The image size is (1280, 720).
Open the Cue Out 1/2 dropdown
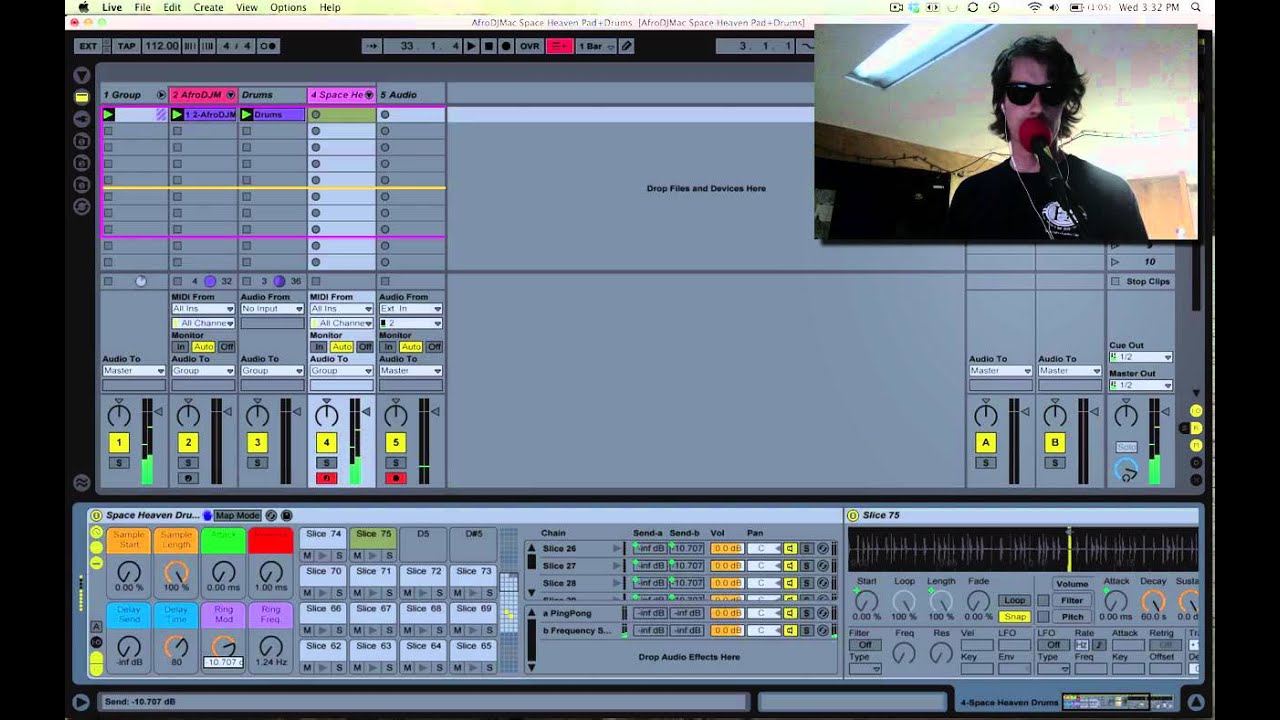point(1140,357)
